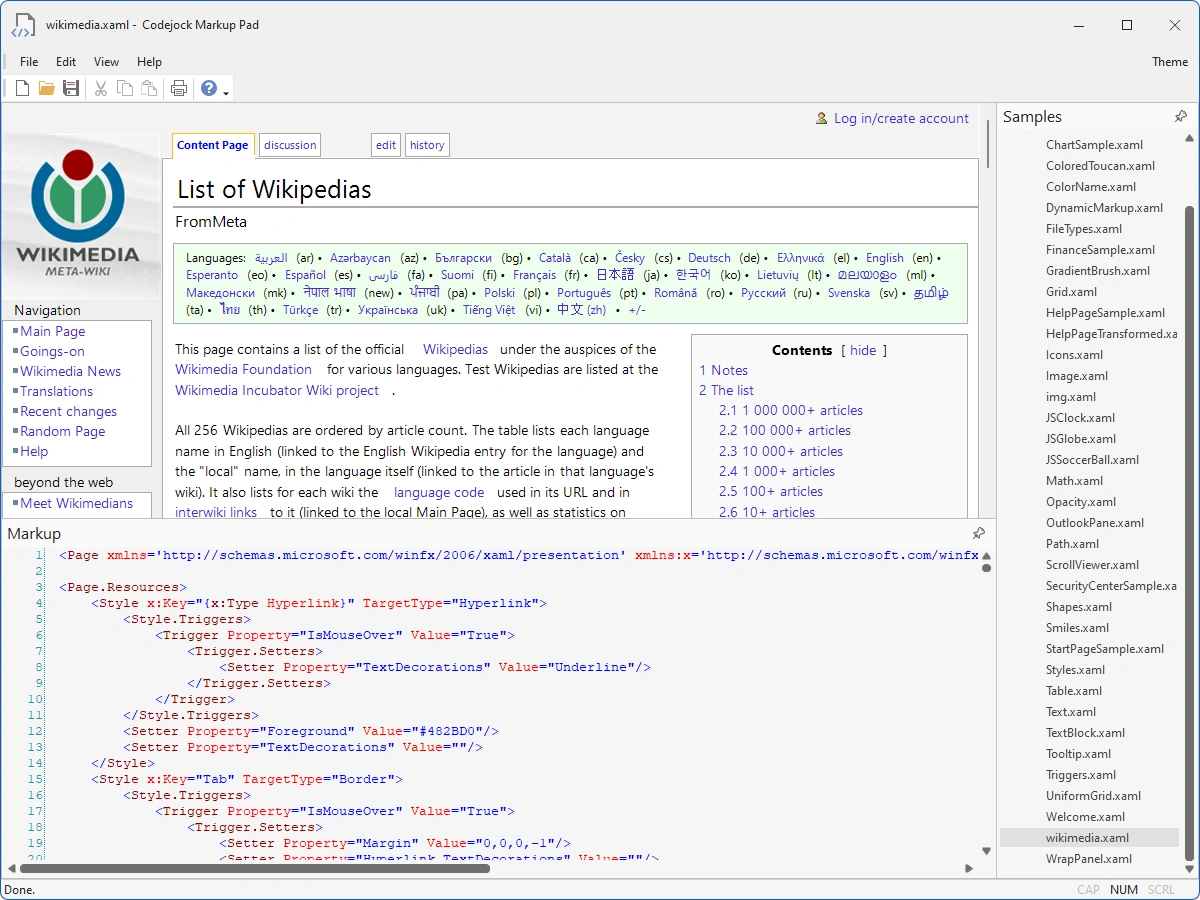The width and height of the screenshot is (1200, 900).
Task: Click line 1 in the markup editor
Action: tap(518, 555)
